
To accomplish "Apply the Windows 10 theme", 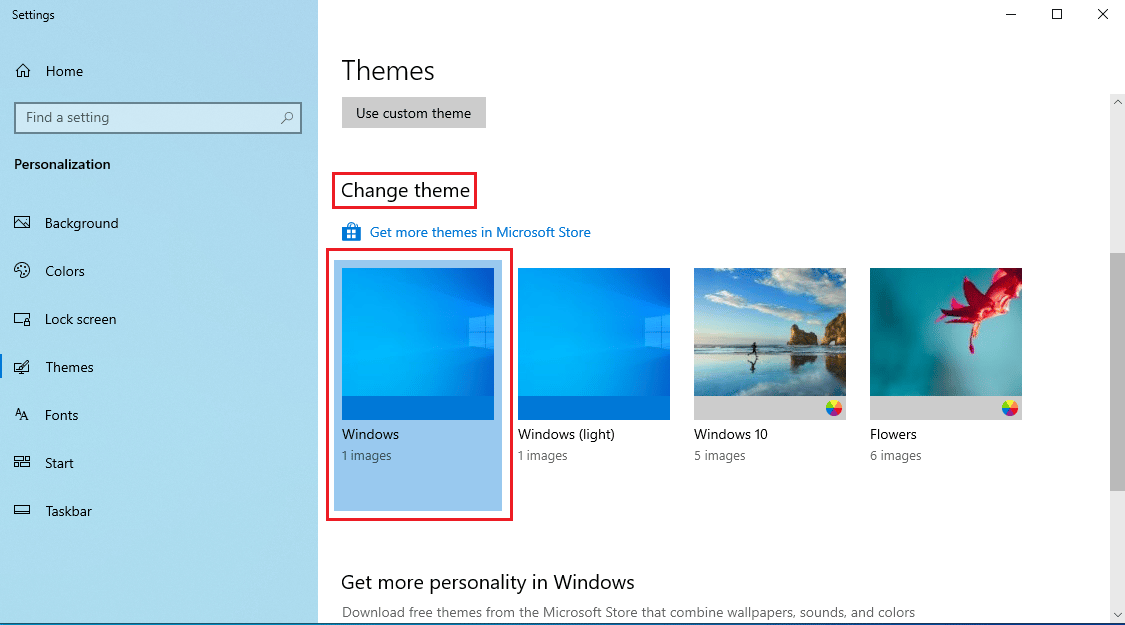I will pos(770,344).
